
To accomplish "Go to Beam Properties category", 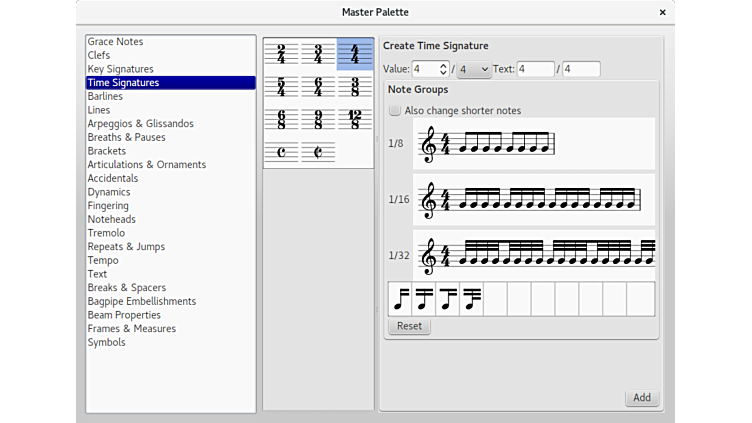I will (x=124, y=315).
